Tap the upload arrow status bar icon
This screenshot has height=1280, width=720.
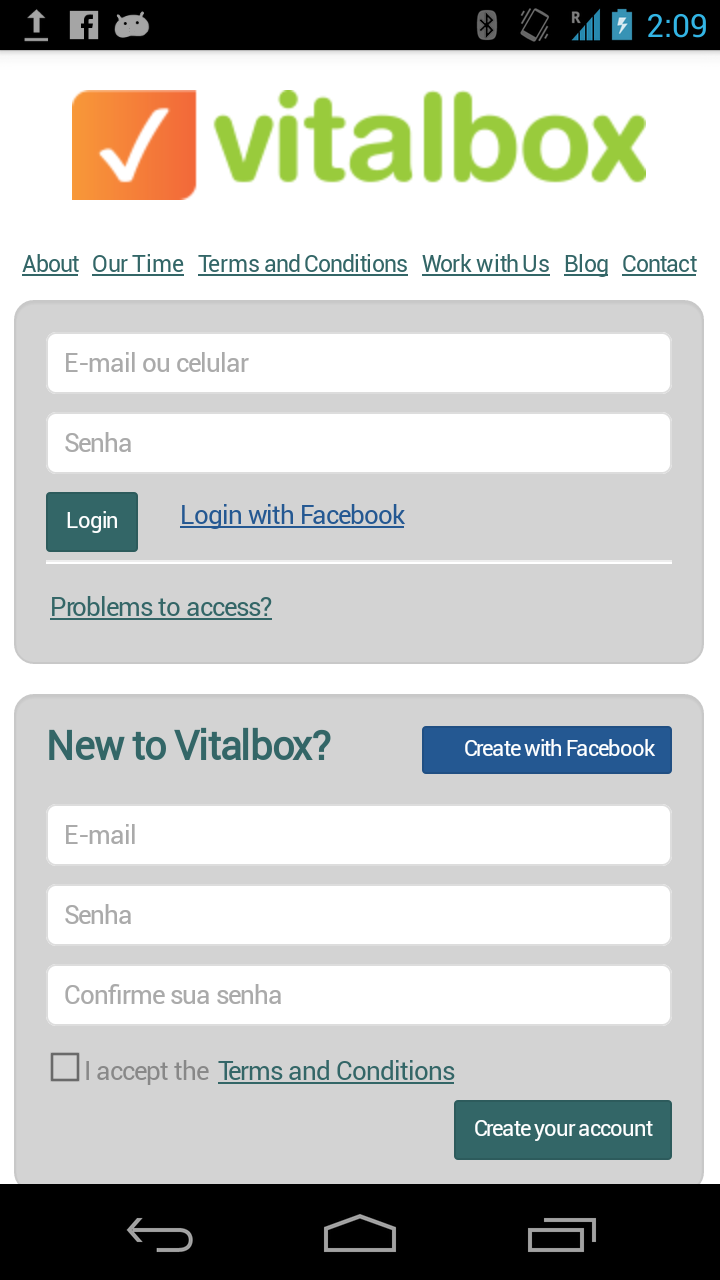tap(36, 25)
